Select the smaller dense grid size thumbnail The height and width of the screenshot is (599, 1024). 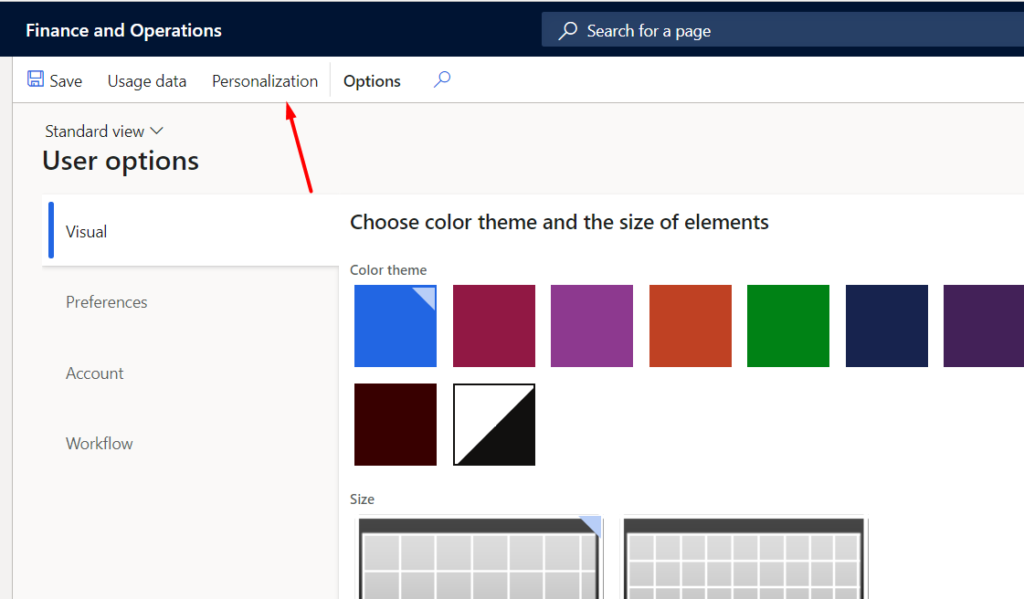point(744,557)
